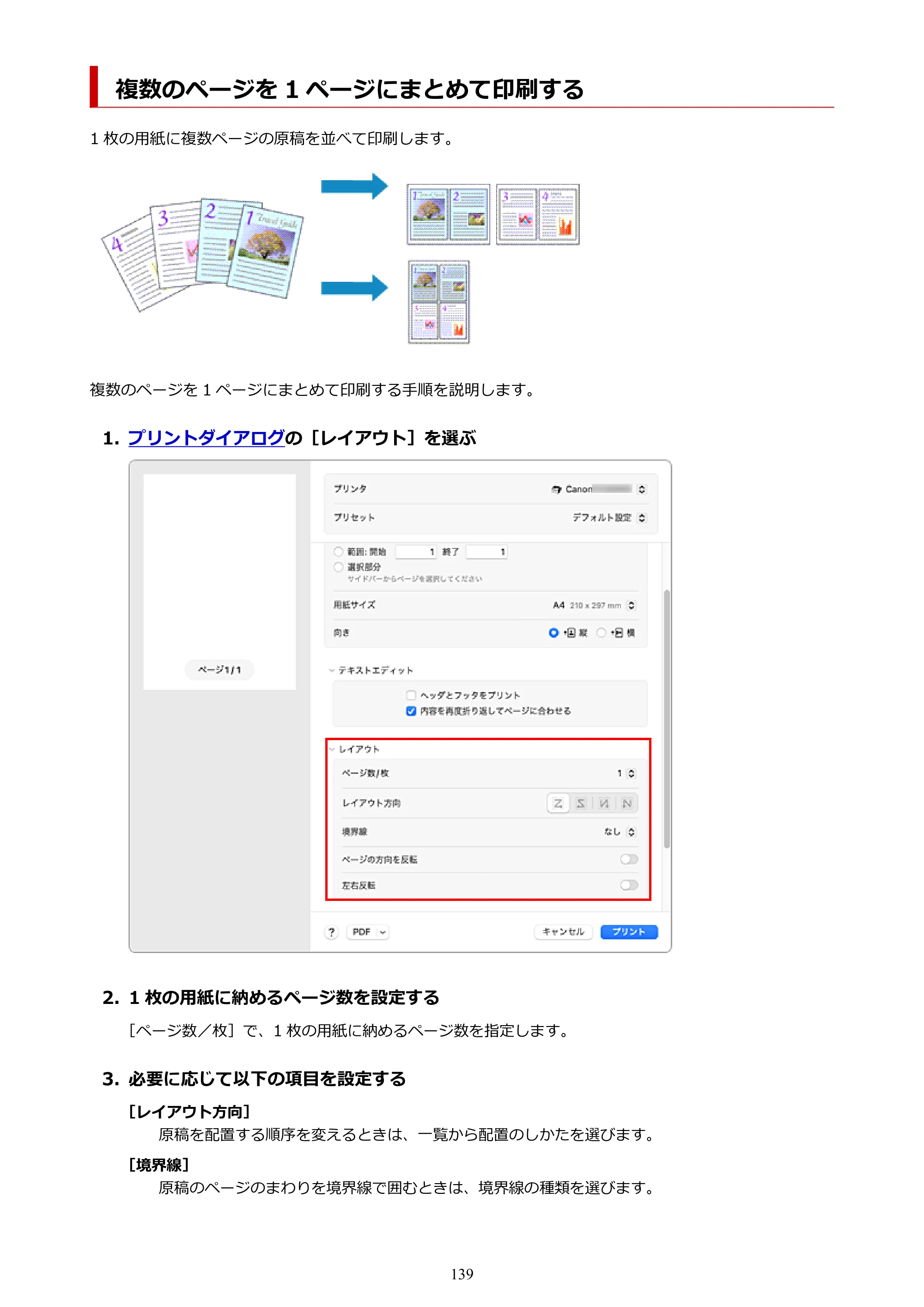Open the プリンタ Canon dropdown

click(642, 489)
